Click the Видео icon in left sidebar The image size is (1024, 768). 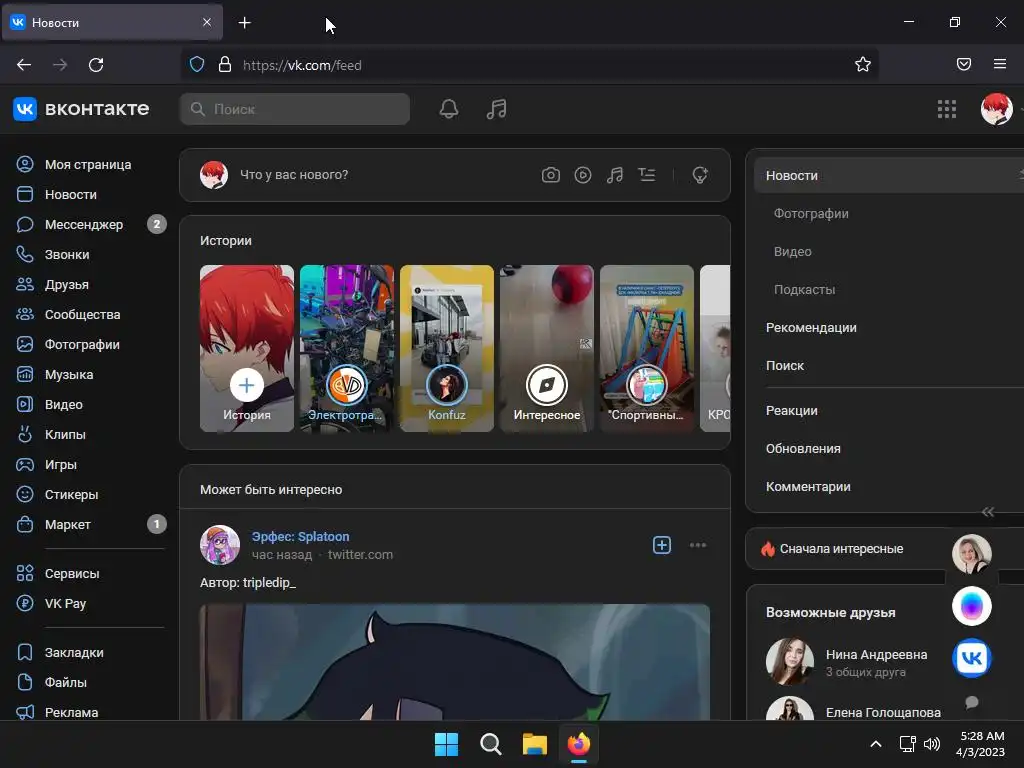tap(25, 404)
